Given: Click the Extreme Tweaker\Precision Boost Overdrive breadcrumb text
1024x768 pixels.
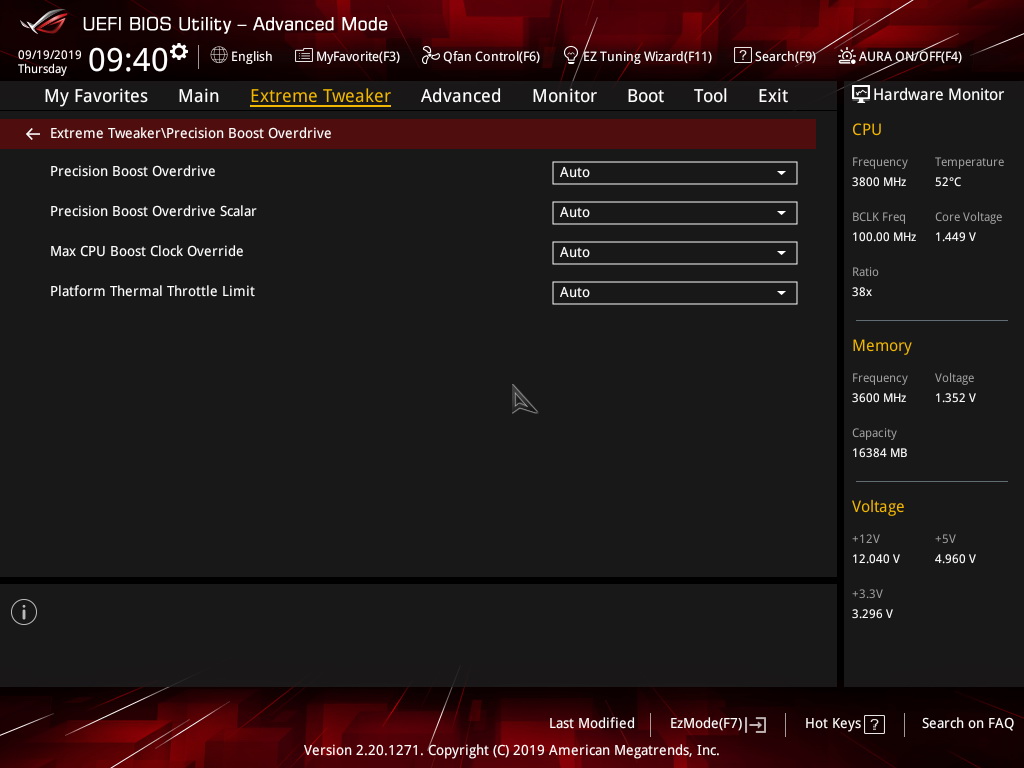Looking at the screenshot, I should [x=191, y=133].
